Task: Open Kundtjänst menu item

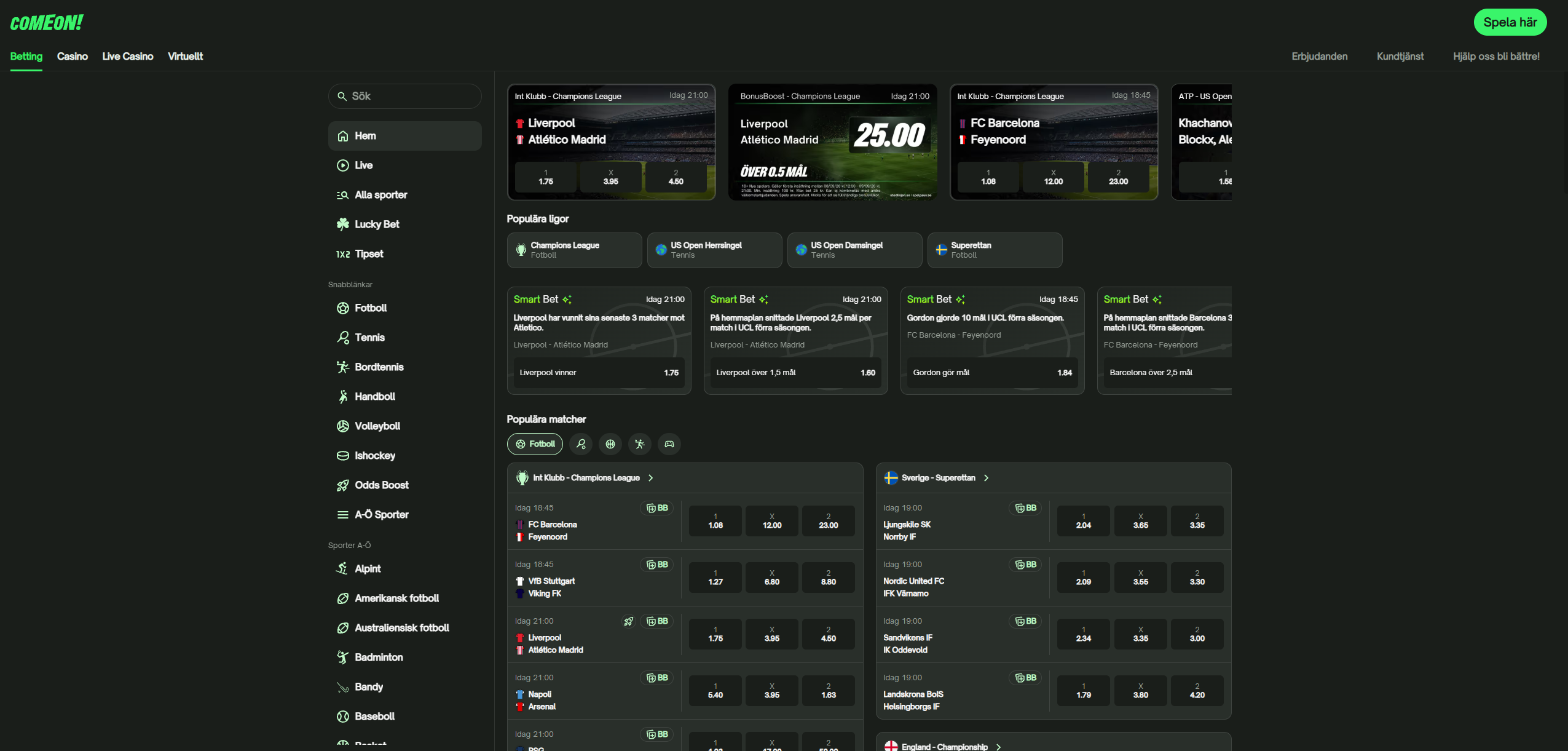Action: (1400, 57)
